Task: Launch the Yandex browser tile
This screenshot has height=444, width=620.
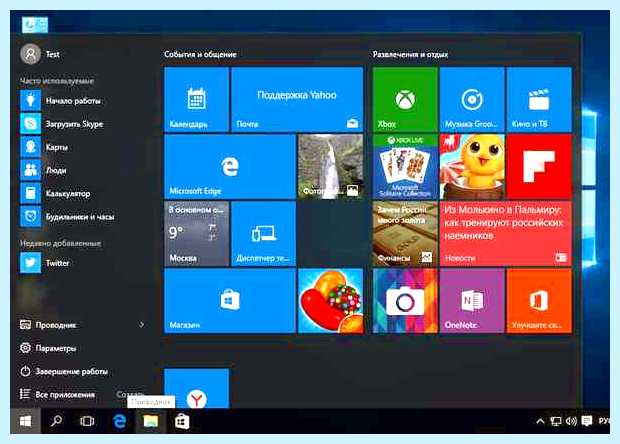Action: click(x=196, y=388)
